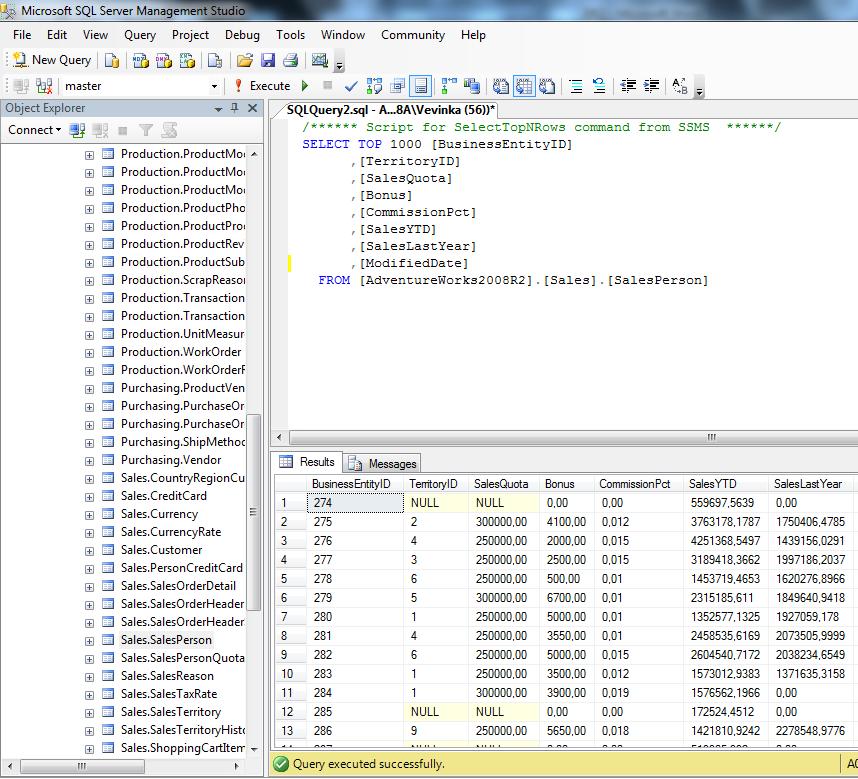Select row 5 header in results grid
Image resolution: width=858 pixels, height=779 pixels.
point(291,579)
